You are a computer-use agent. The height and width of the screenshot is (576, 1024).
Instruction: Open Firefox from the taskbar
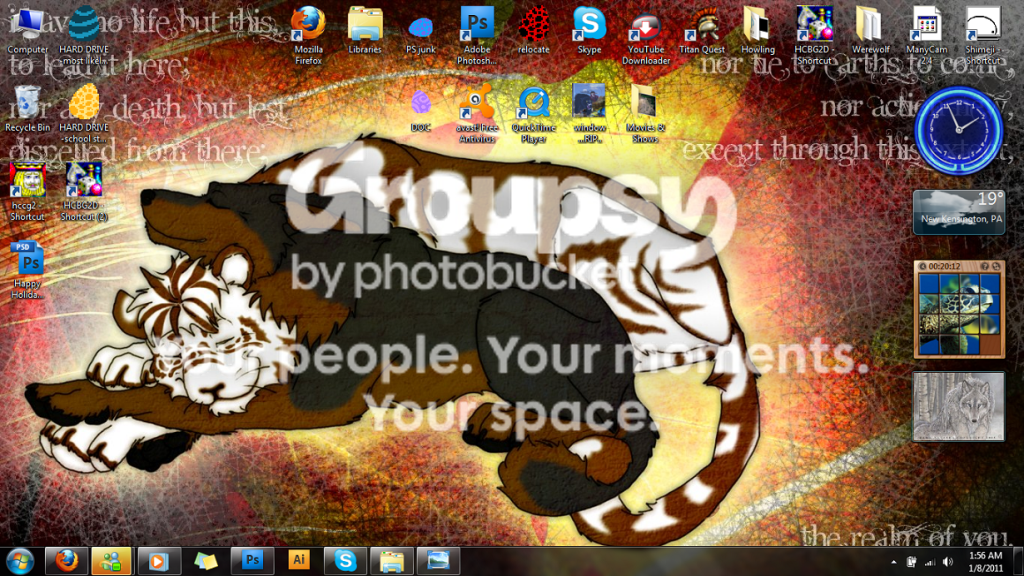coord(66,561)
